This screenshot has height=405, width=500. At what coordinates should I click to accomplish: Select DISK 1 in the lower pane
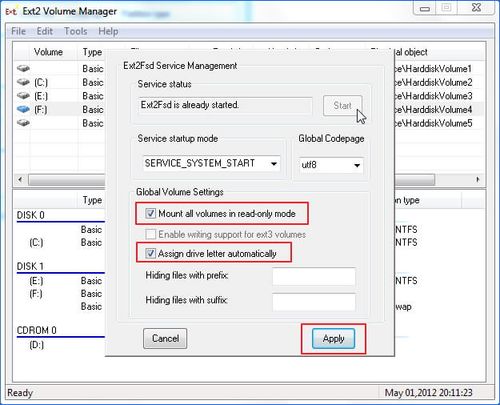[30, 266]
